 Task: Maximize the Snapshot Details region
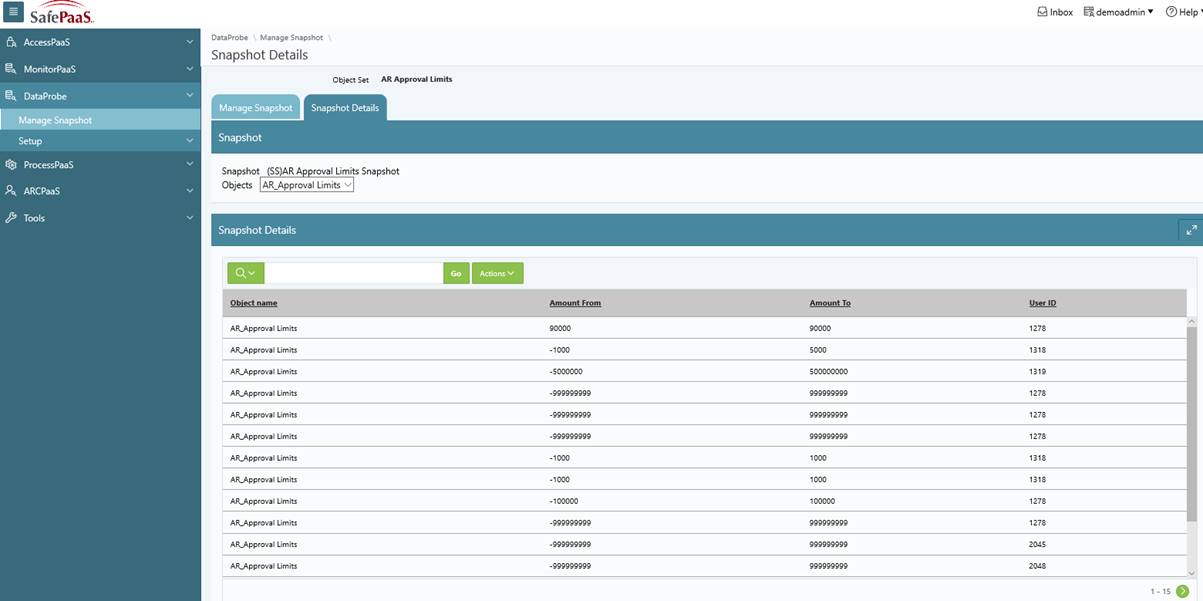tap(1191, 230)
